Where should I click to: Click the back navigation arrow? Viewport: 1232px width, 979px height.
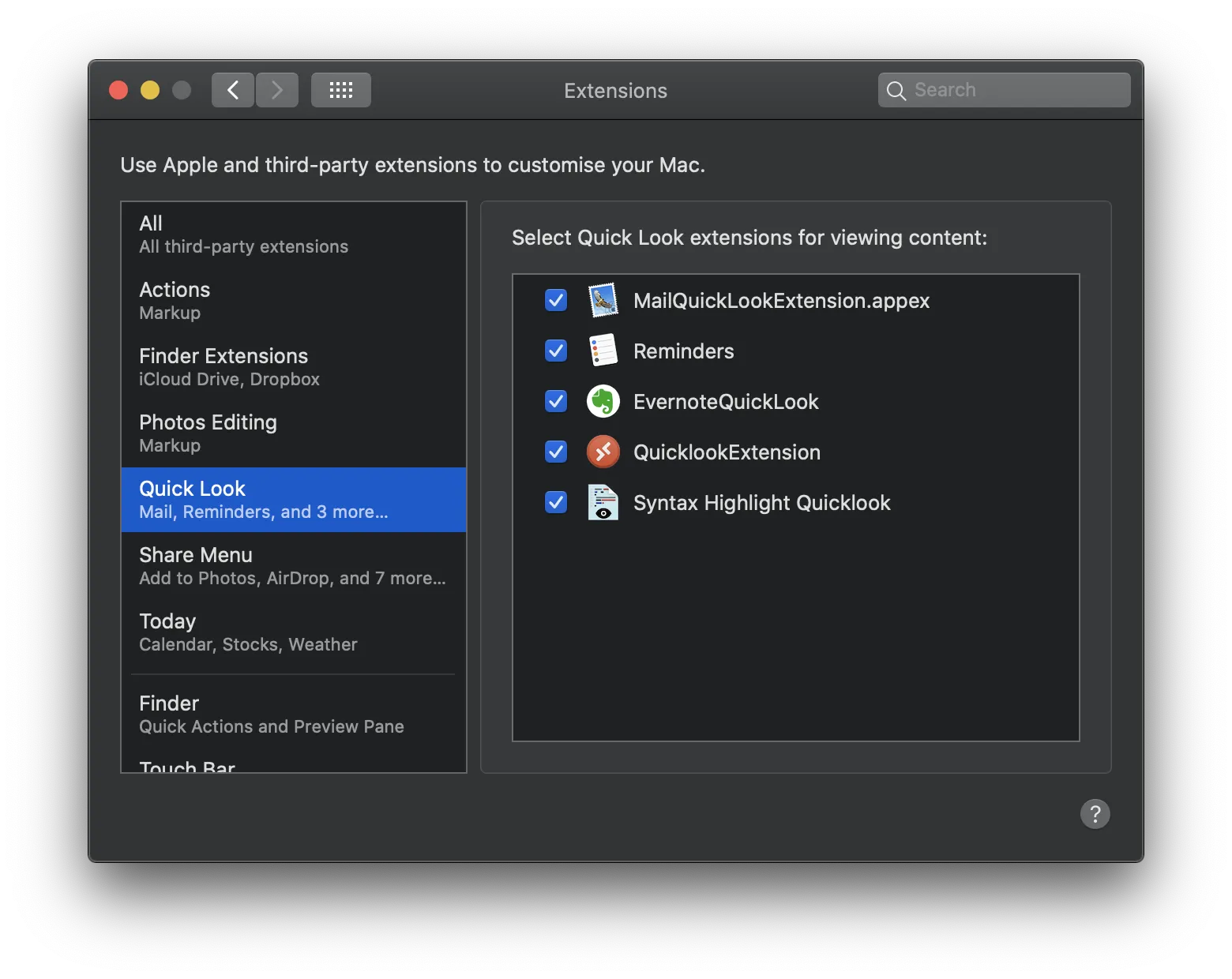(x=232, y=89)
